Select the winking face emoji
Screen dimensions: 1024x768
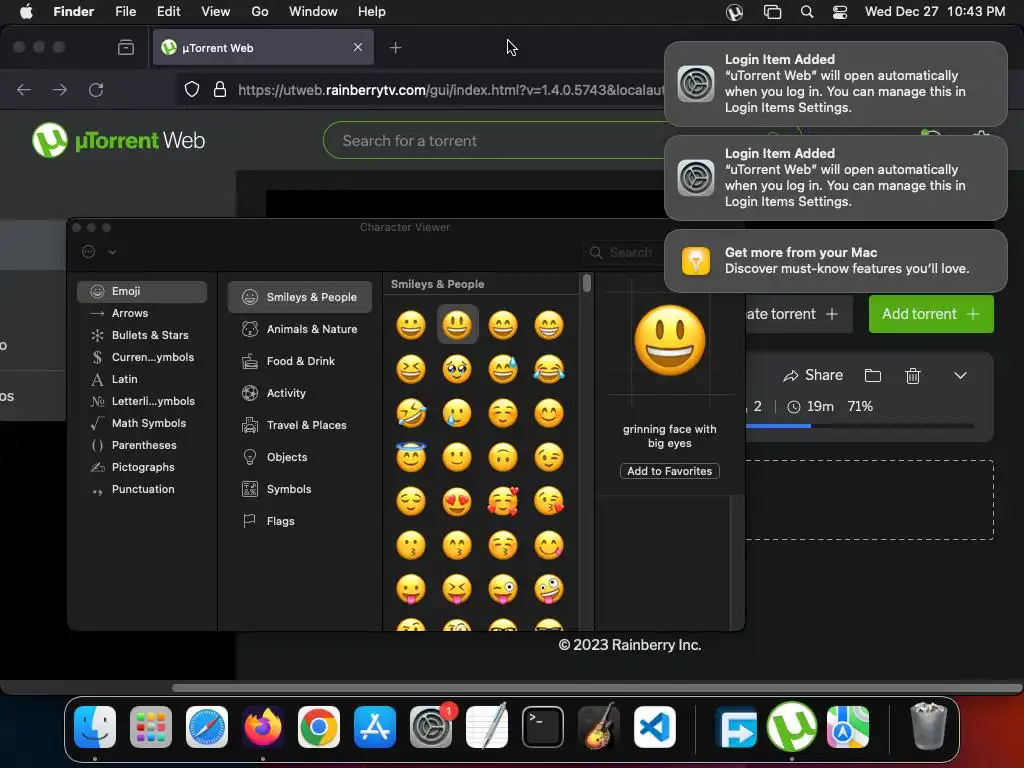[x=549, y=457]
